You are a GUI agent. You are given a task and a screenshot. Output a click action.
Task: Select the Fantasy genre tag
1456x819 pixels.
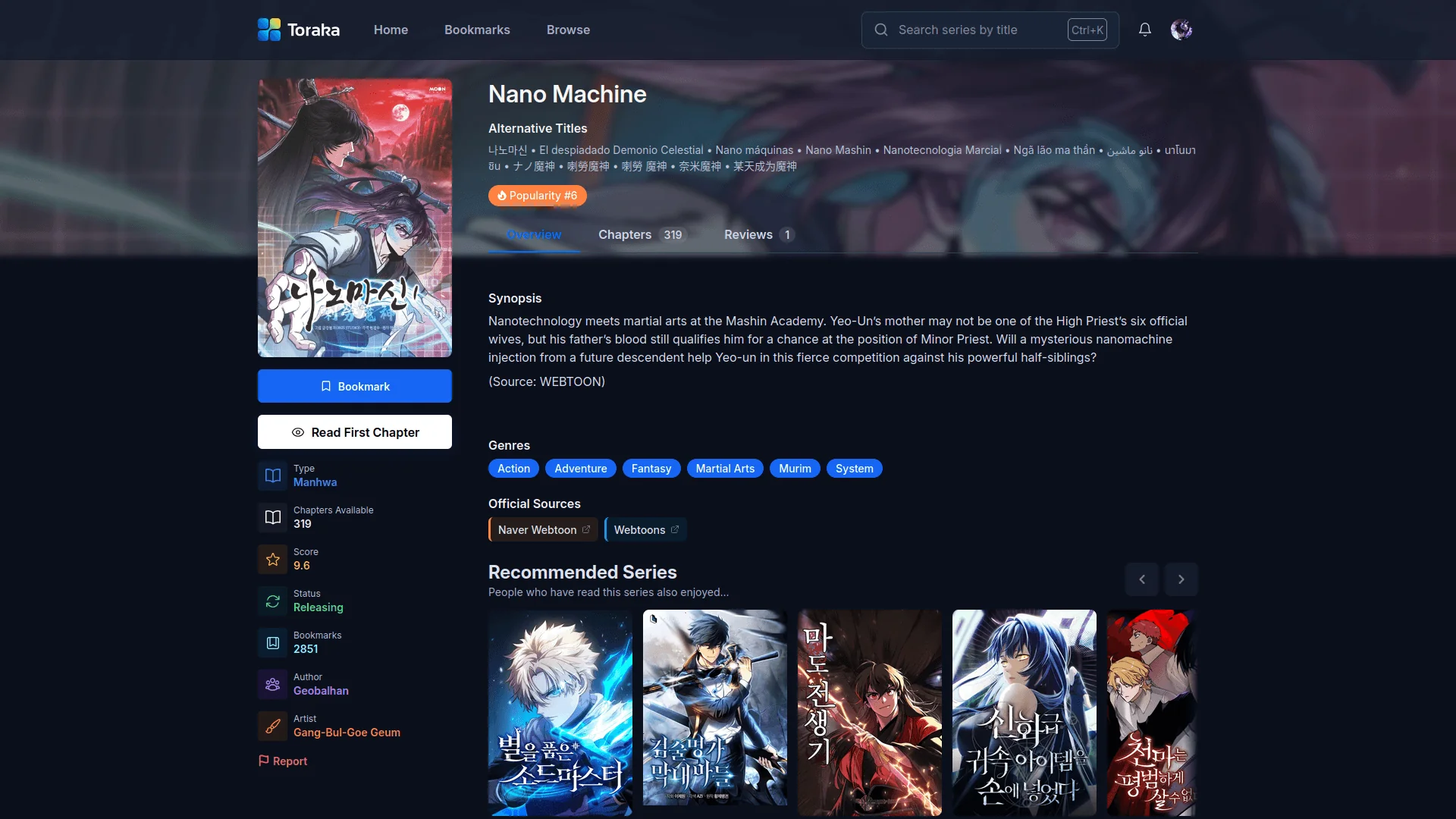point(651,469)
